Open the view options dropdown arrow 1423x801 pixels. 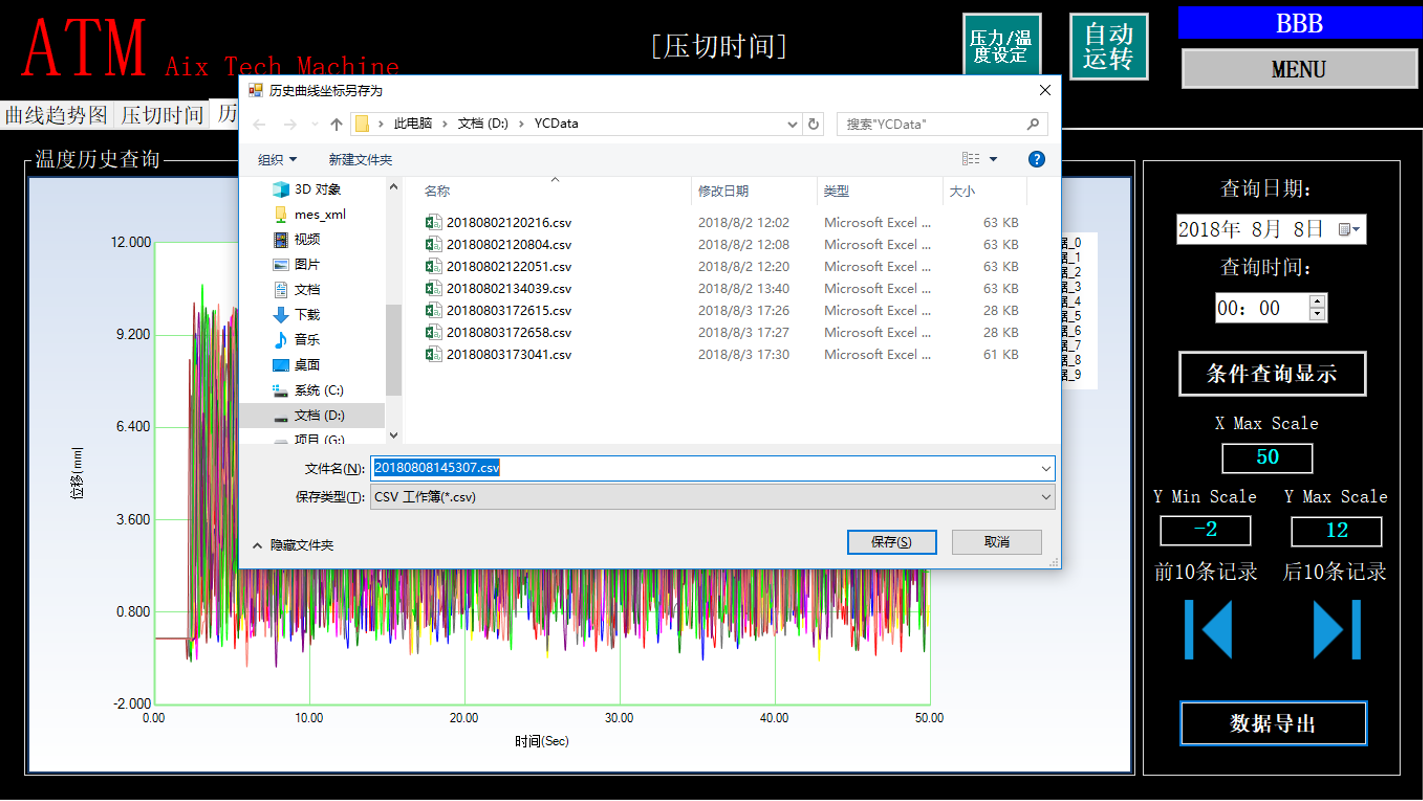[x=993, y=159]
